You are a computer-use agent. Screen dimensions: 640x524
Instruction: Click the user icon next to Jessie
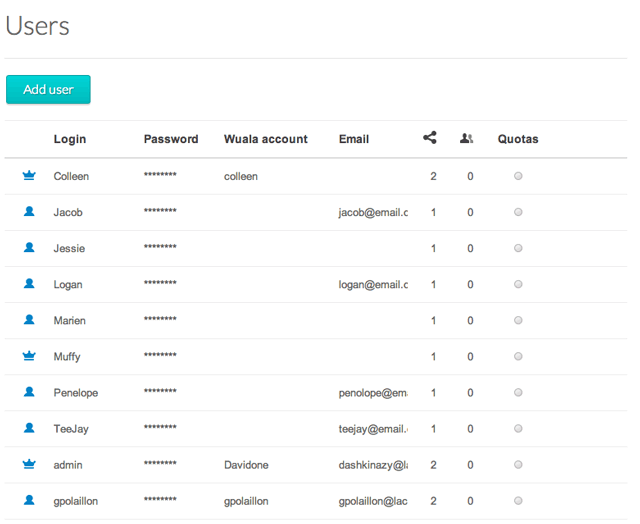29,248
